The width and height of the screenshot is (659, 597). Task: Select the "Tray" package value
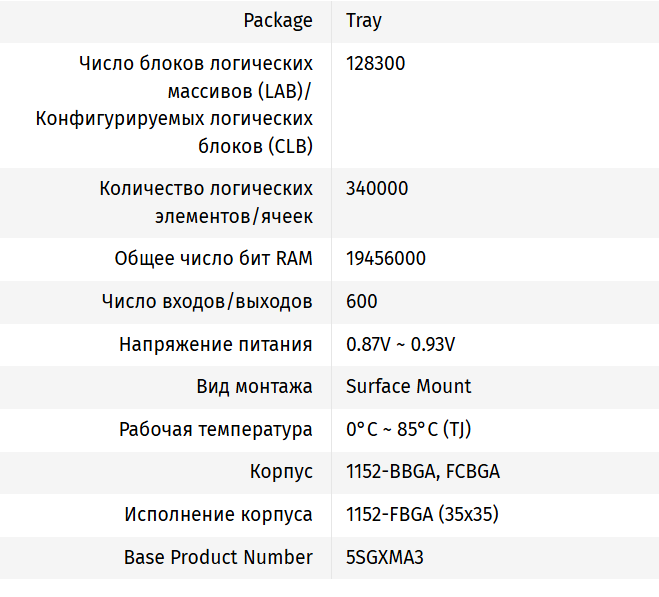click(x=364, y=21)
